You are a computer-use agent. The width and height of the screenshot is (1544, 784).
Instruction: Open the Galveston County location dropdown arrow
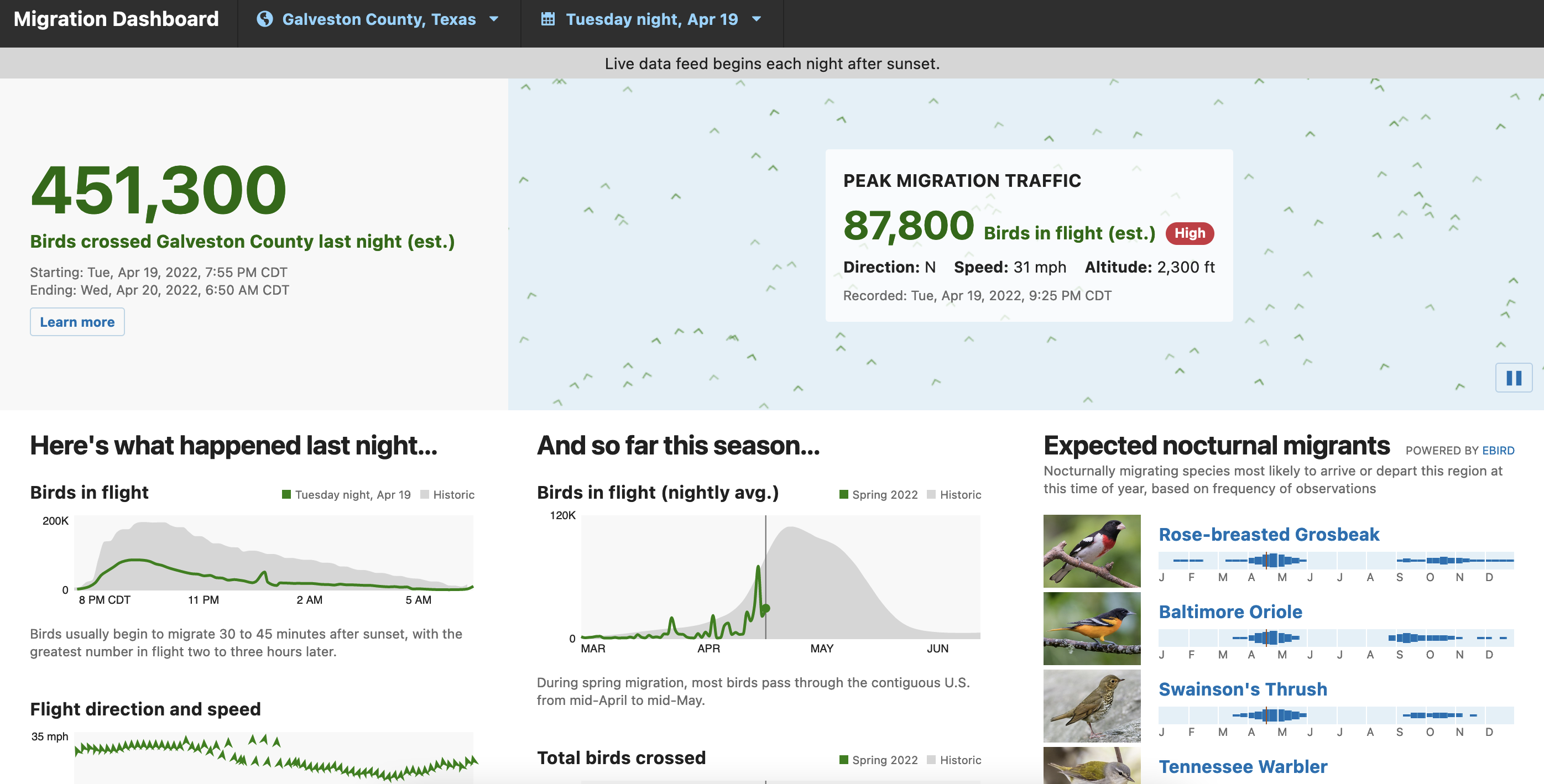(494, 19)
